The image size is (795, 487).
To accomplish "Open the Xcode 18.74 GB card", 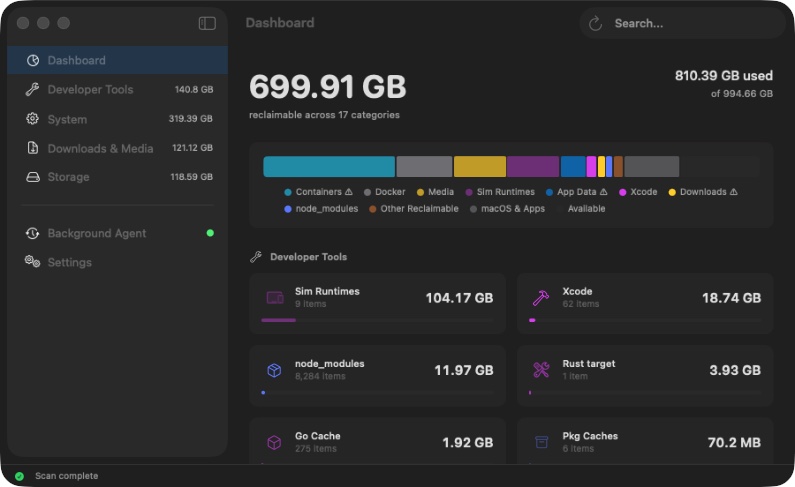I will pyautogui.click(x=645, y=303).
